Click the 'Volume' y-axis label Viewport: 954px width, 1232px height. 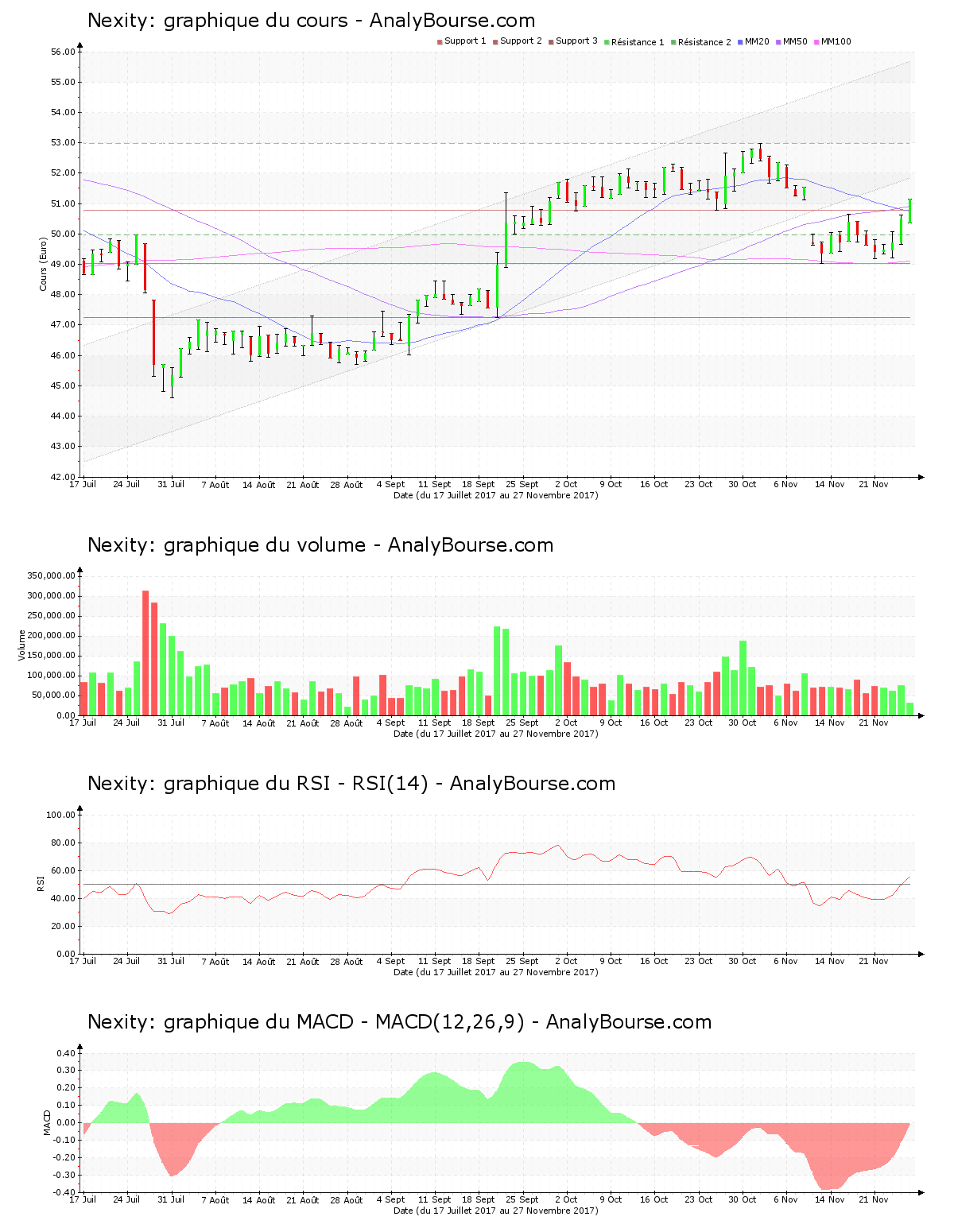22,645
